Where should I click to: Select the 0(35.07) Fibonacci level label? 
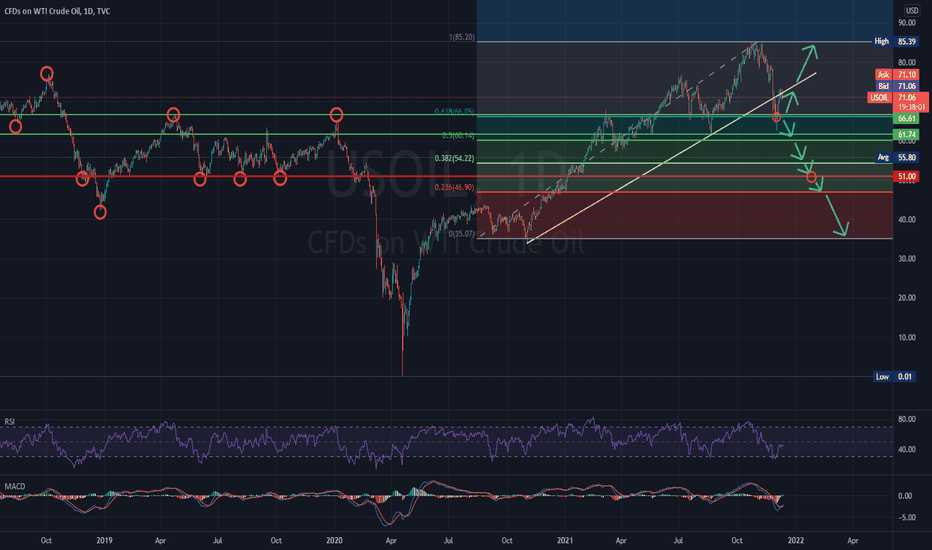462,234
